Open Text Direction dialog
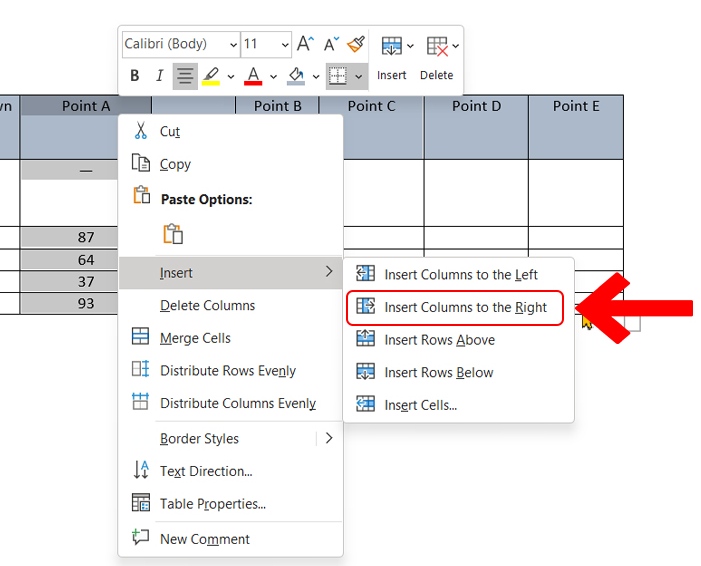 [x=230, y=471]
